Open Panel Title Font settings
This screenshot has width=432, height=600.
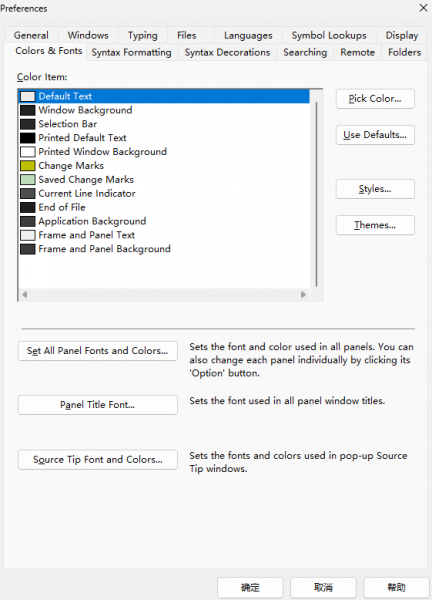pos(98,405)
